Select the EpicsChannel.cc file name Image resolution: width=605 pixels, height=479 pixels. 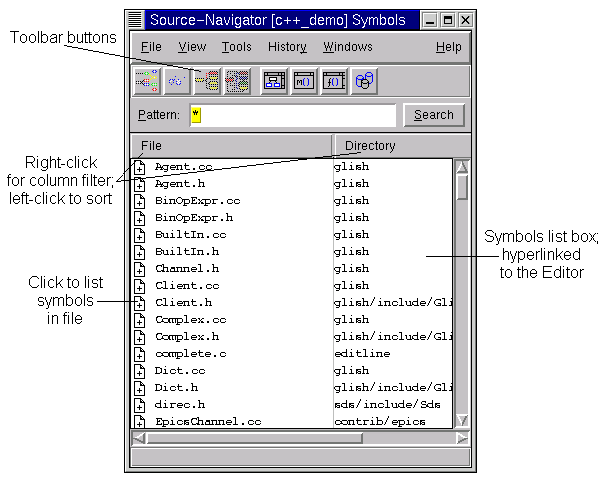pyautogui.click(x=208, y=421)
